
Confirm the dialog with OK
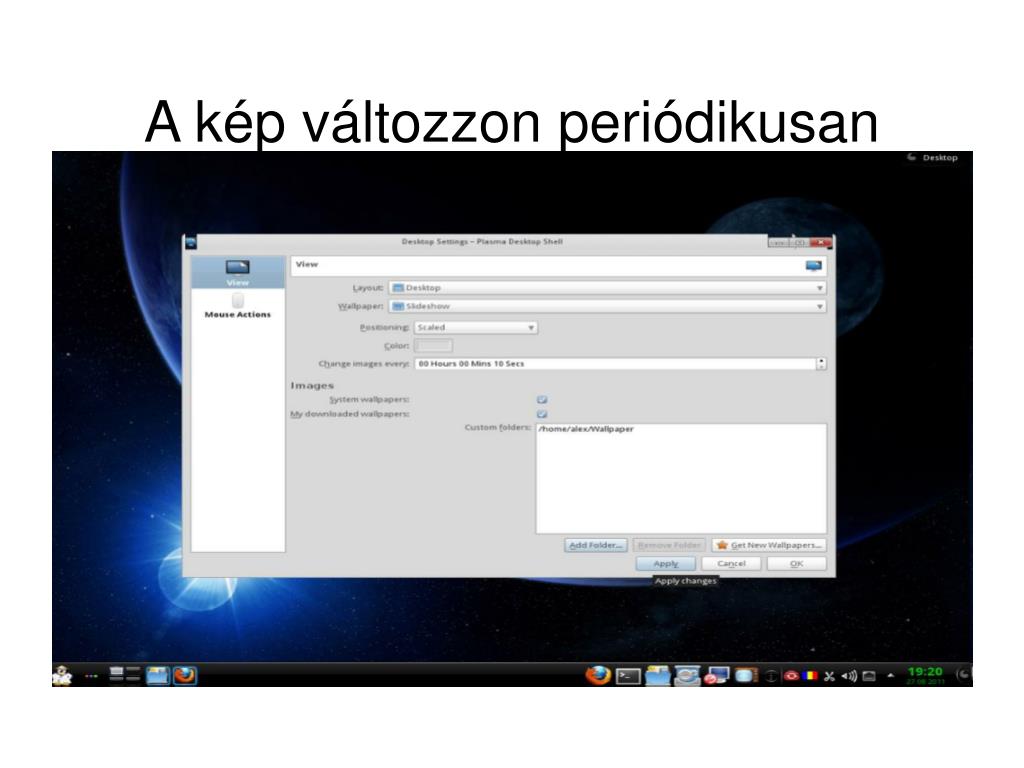(x=797, y=564)
